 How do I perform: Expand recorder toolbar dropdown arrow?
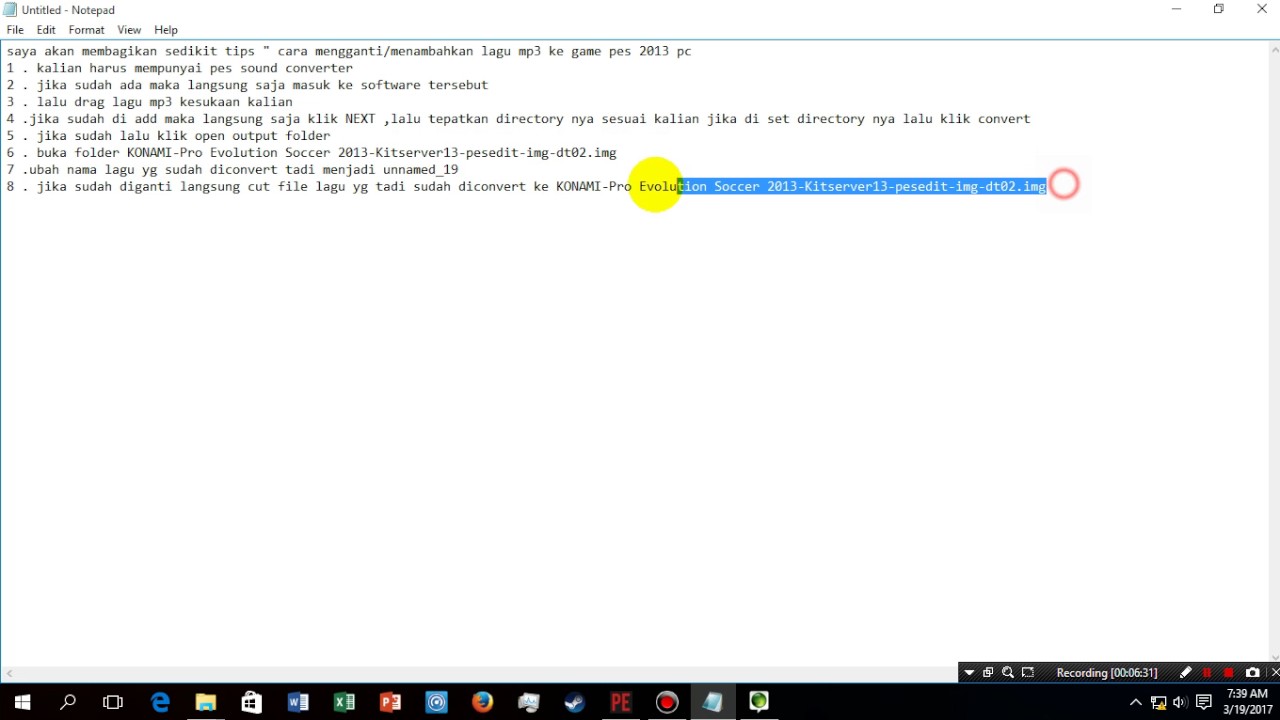pos(969,673)
